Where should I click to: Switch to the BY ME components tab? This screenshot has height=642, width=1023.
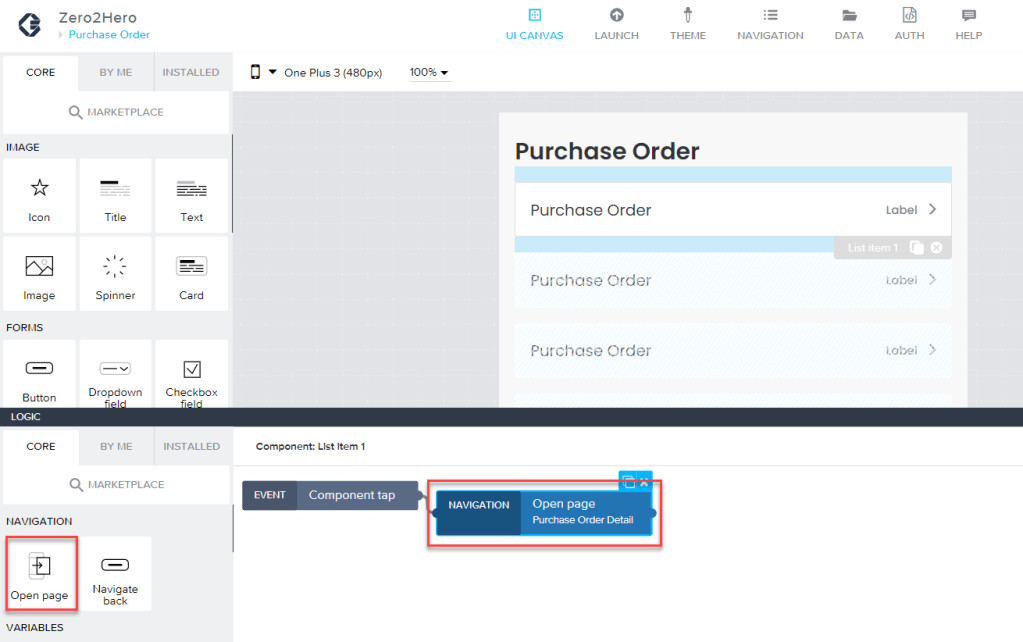(116, 73)
